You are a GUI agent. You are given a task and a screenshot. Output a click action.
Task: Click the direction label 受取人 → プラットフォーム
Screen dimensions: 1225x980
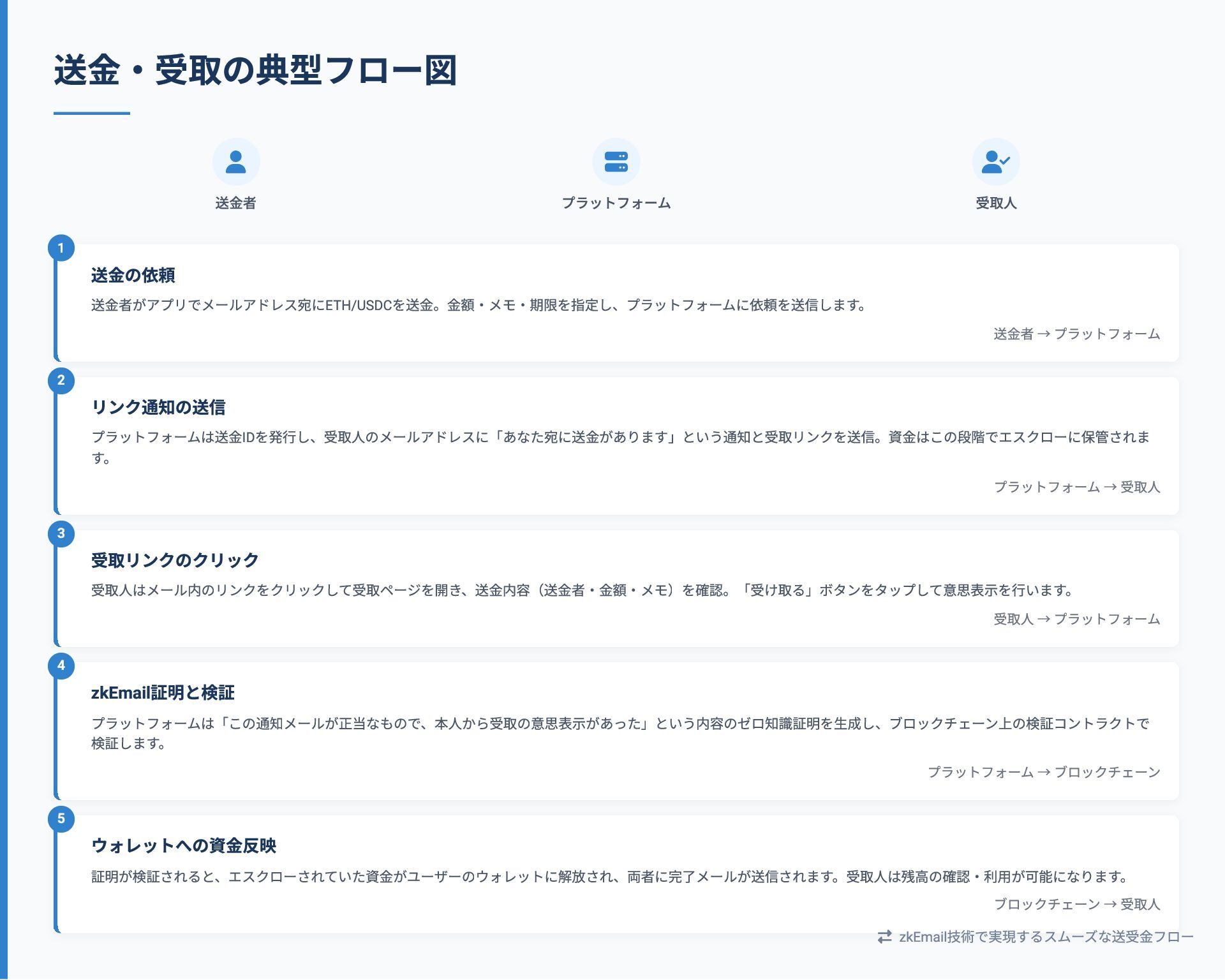[x=1076, y=619]
